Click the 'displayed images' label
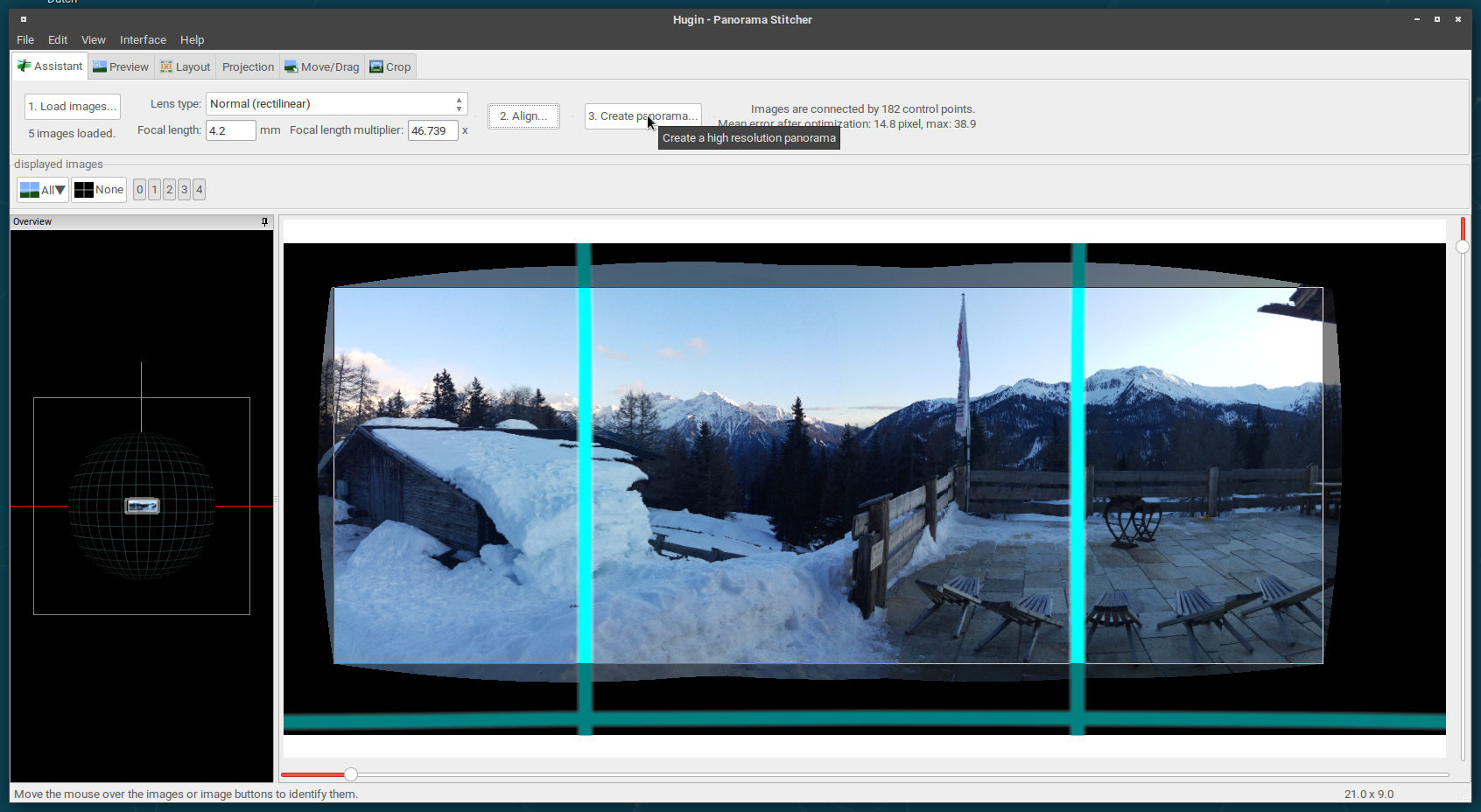The width and height of the screenshot is (1481, 812). [59, 164]
